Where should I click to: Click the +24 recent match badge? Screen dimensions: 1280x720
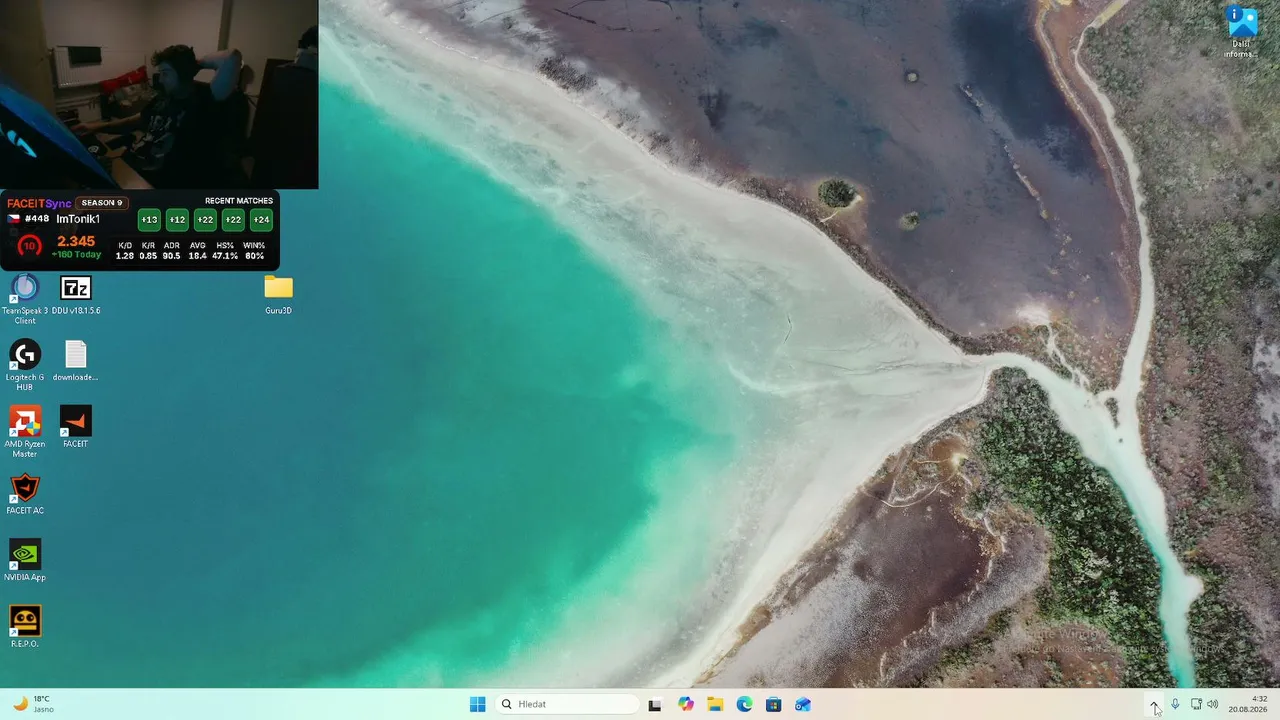pos(261,220)
